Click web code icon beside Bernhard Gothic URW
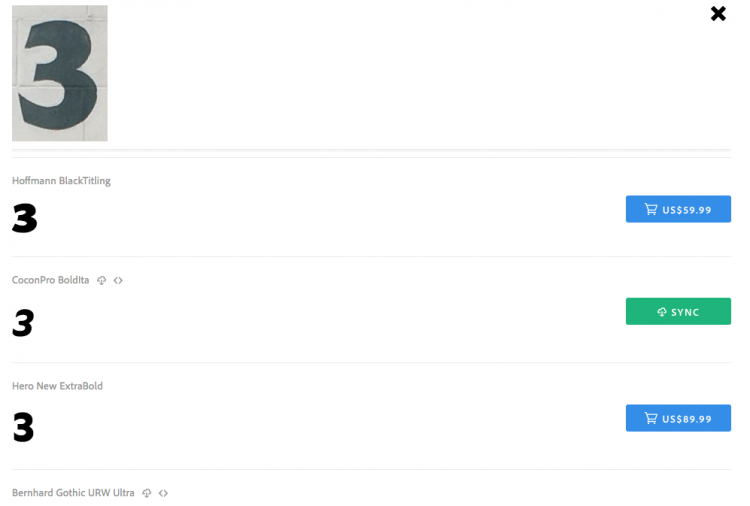The height and width of the screenshot is (506, 750). 163,493
